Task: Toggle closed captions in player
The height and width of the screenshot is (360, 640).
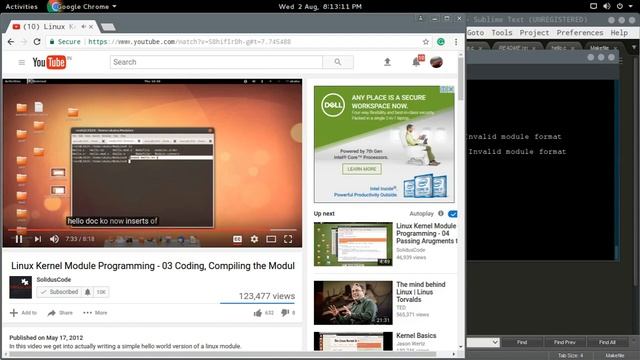Action: click(237, 239)
